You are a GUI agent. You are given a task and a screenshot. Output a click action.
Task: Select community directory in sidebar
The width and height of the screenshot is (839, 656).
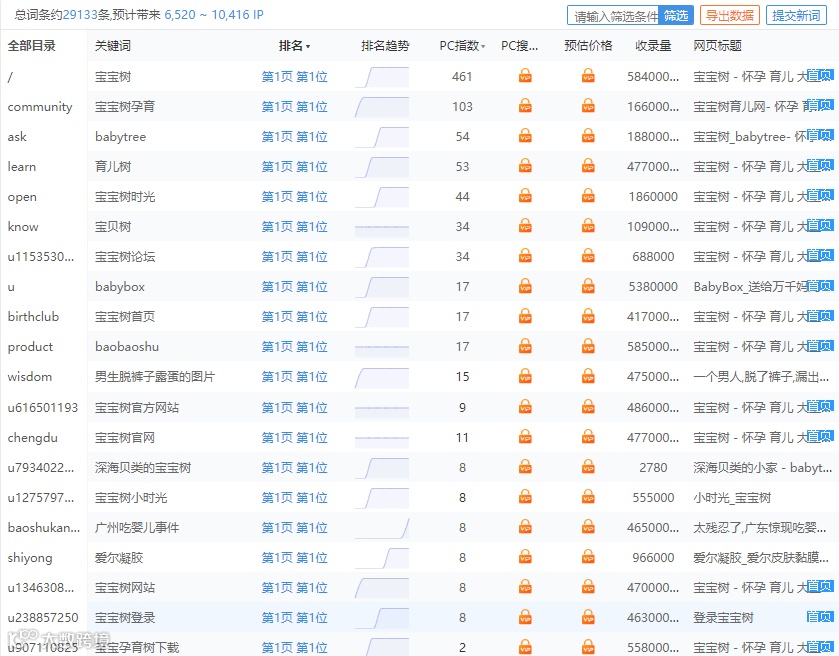[x=40, y=107]
